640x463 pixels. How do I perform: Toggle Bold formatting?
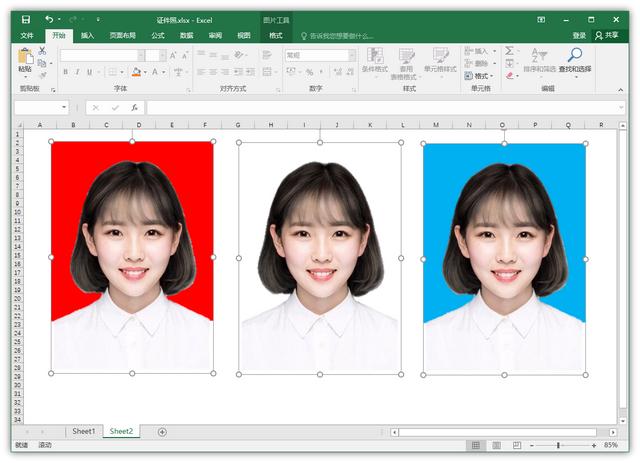(65, 72)
